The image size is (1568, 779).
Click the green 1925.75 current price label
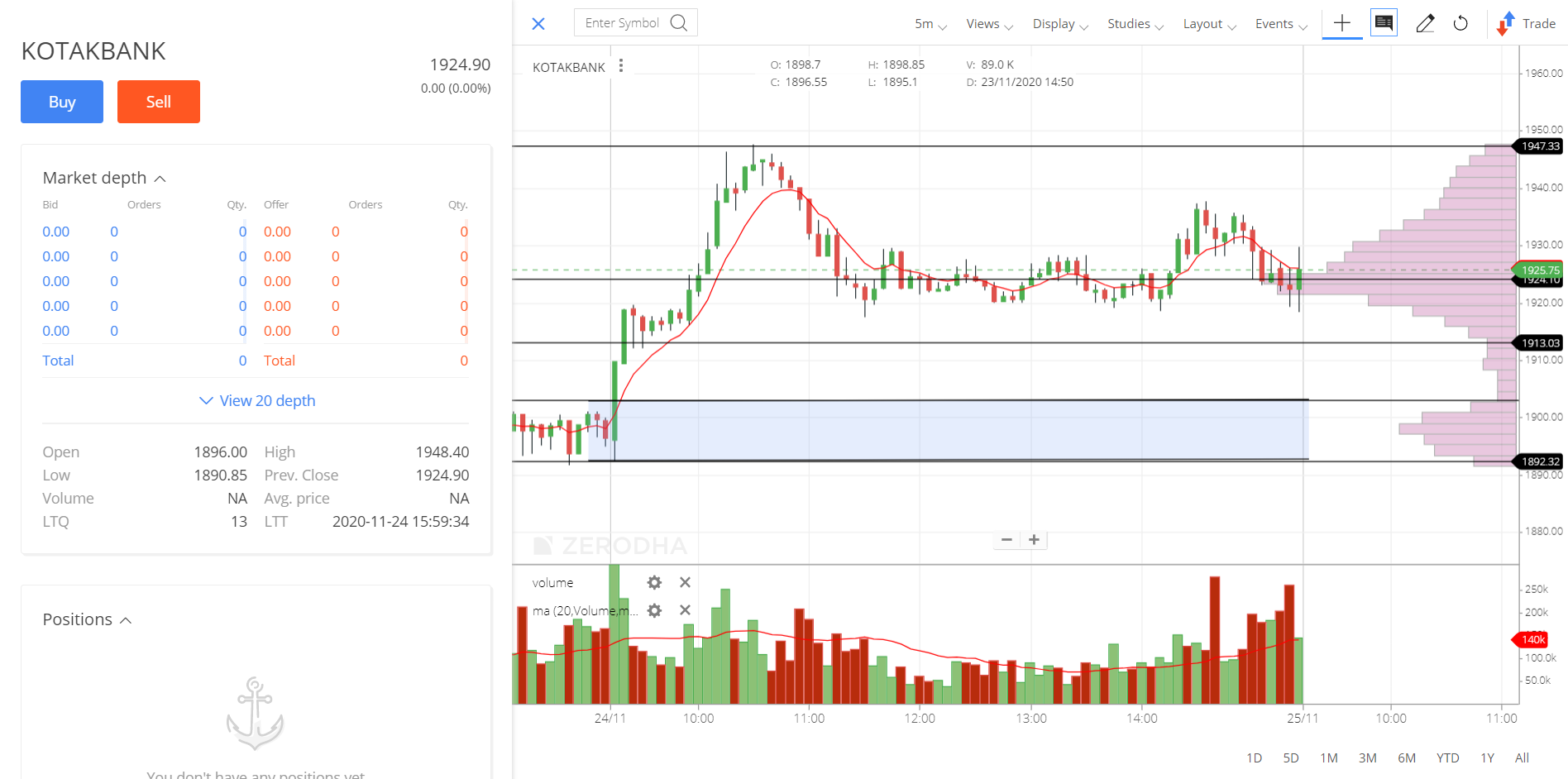pyautogui.click(x=1538, y=270)
